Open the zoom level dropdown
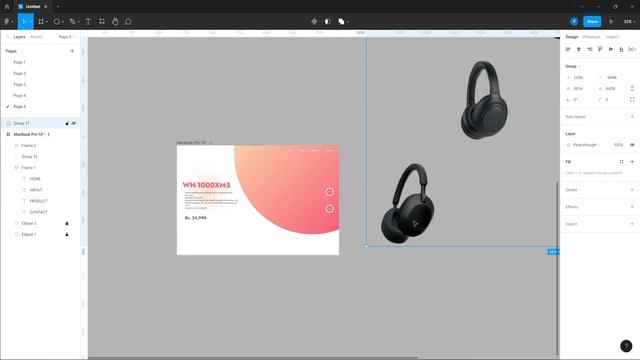640x360 pixels. pyautogui.click(x=629, y=22)
